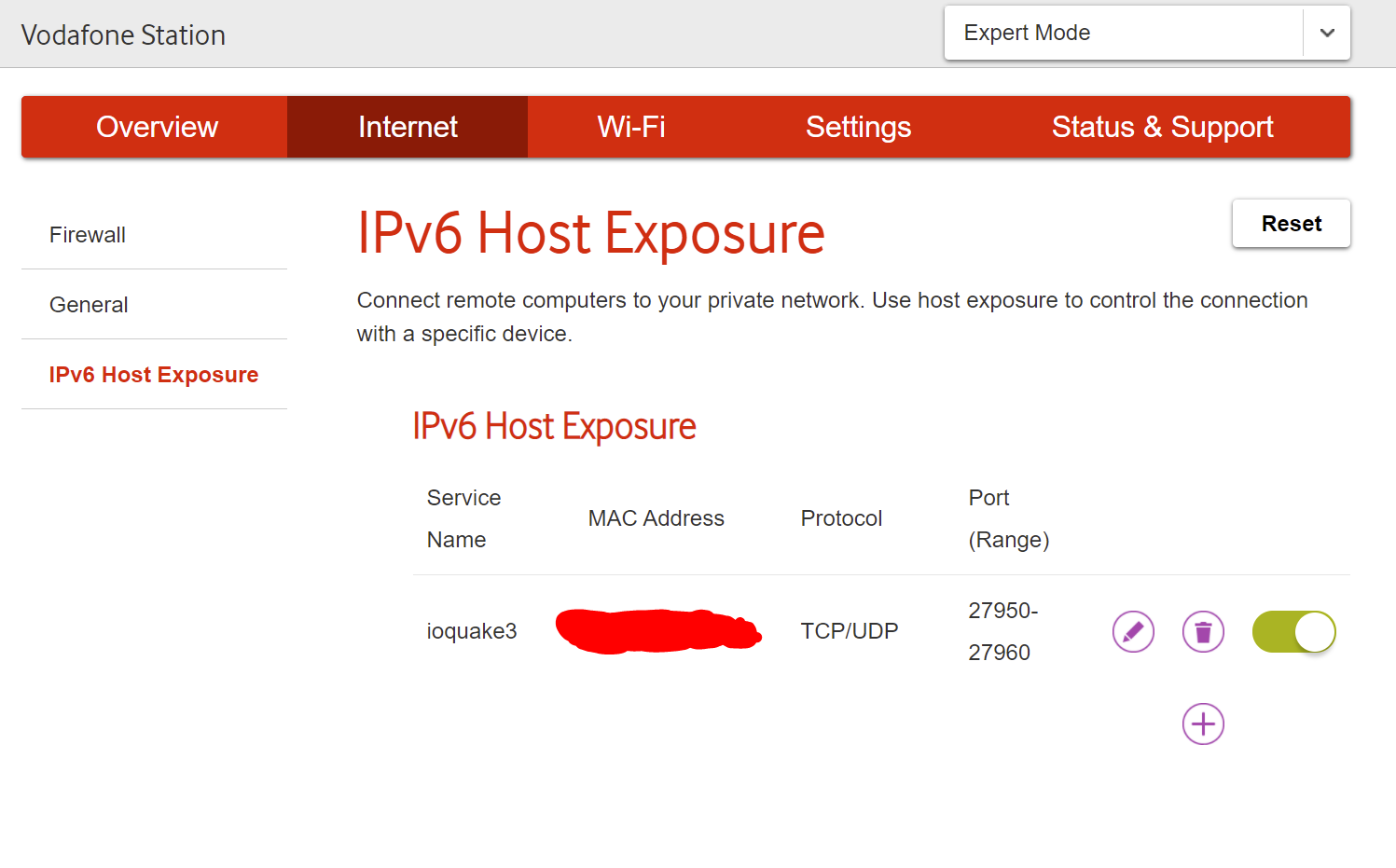Go to the Settings tab
The width and height of the screenshot is (1396, 868).
click(858, 127)
